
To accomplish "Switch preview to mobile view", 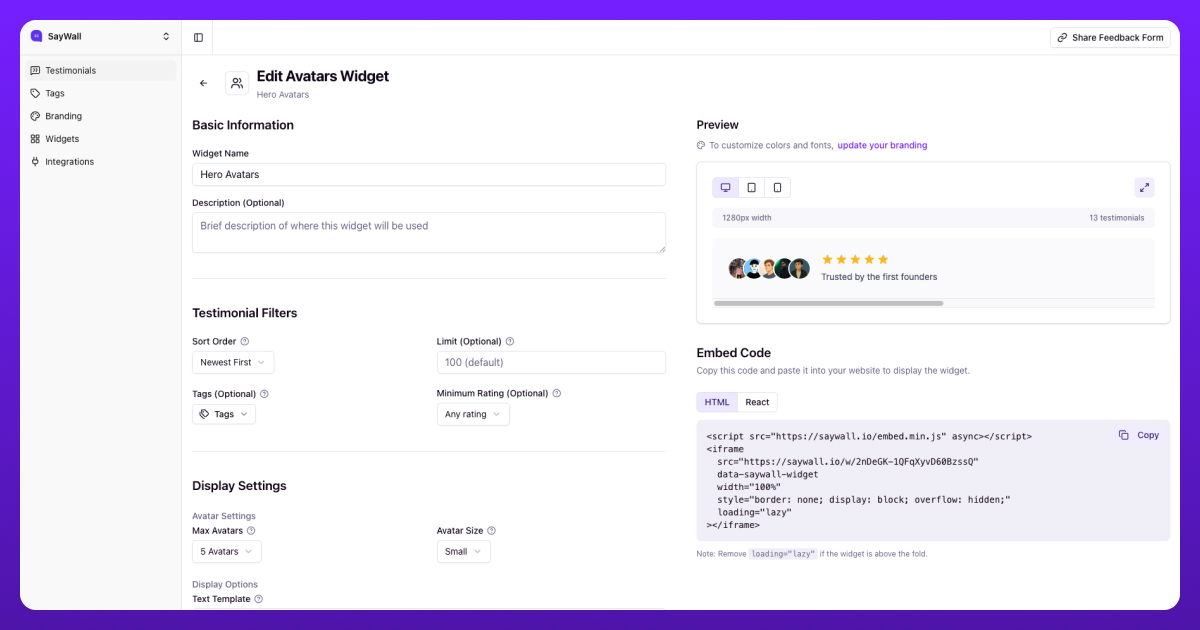I will click(x=776, y=187).
